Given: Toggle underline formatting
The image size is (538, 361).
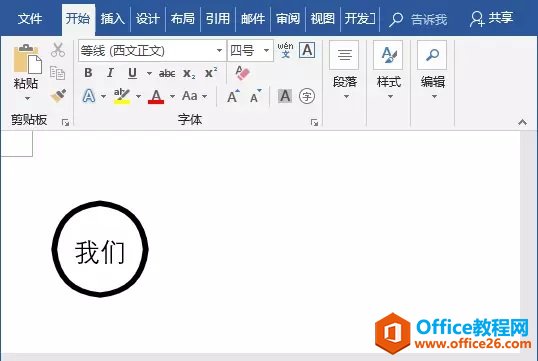Looking at the screenshot, I should 132,73.
